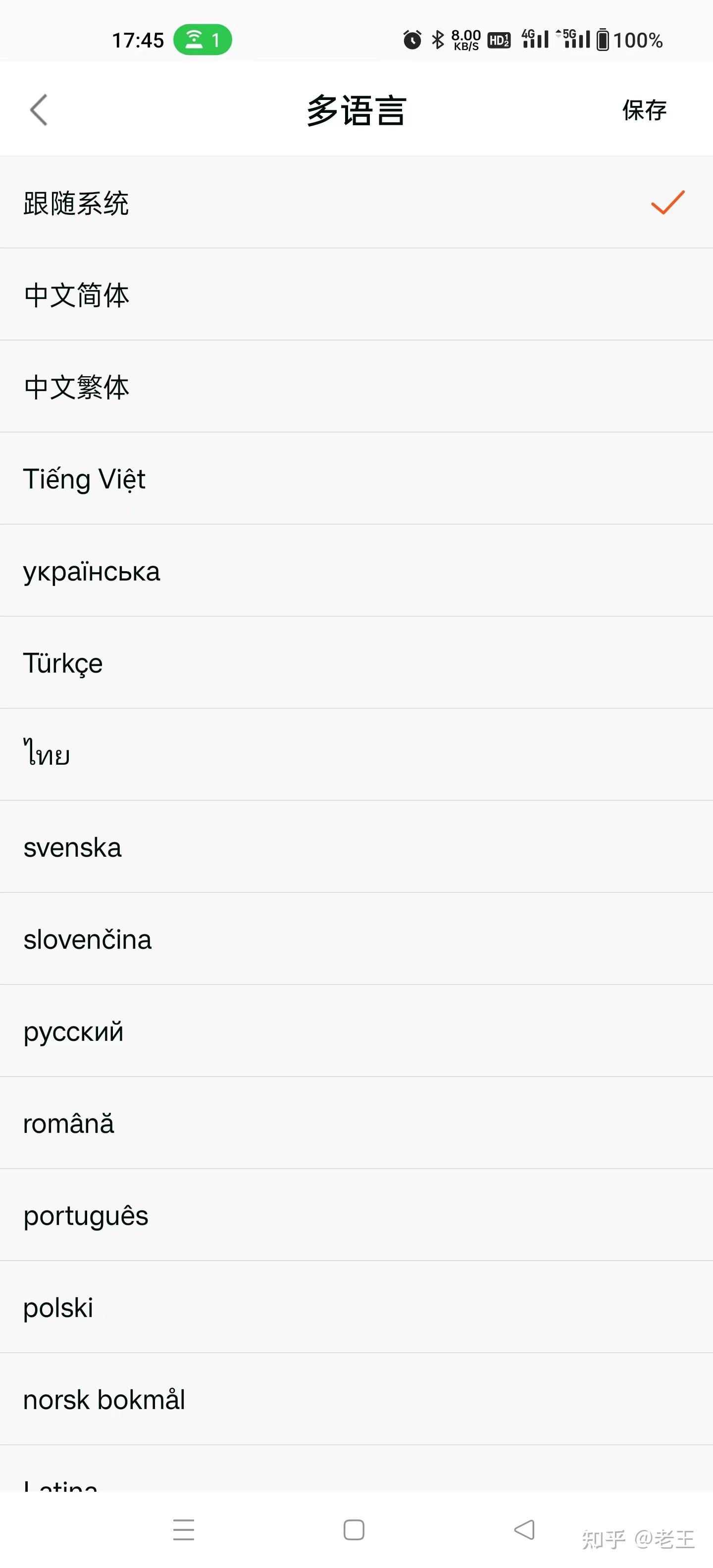The height and width of the screenshot is (1568, 713).
Task: Tap the green hotspot indicator pill
Action: 202,40
